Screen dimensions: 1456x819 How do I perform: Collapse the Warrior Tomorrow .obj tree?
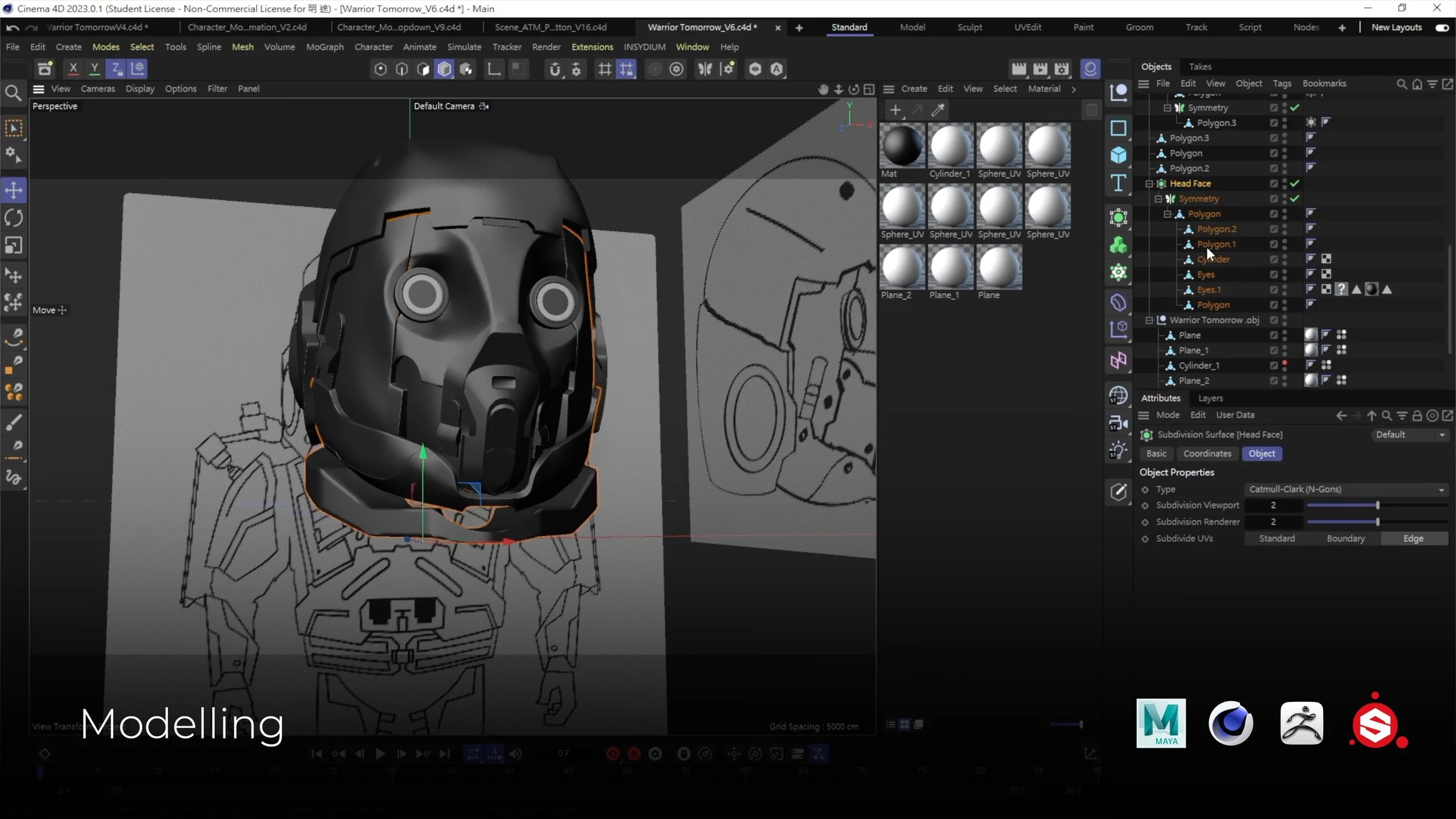click(x=1149, y=320)
